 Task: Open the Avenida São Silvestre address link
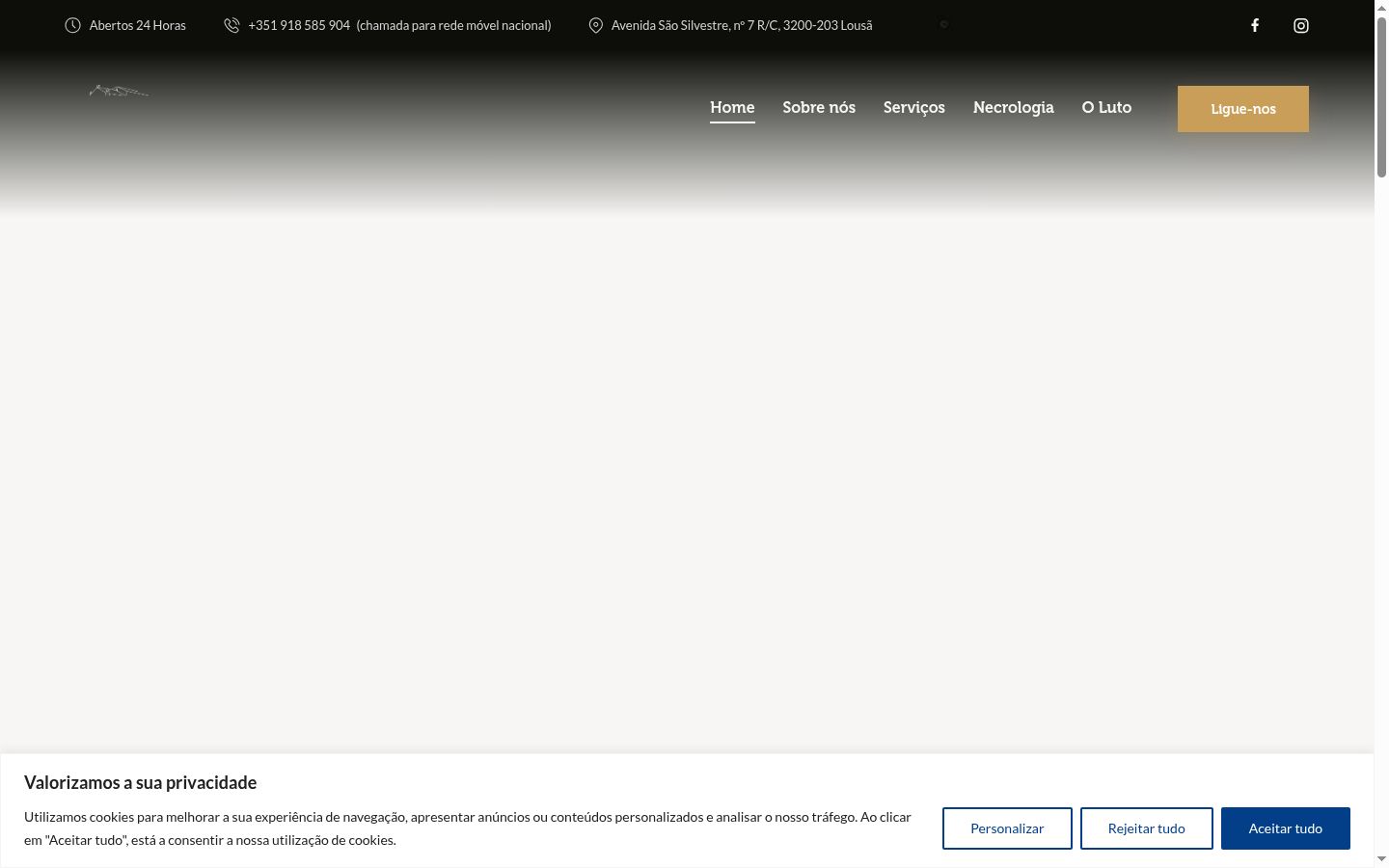(x=742, y=25)
